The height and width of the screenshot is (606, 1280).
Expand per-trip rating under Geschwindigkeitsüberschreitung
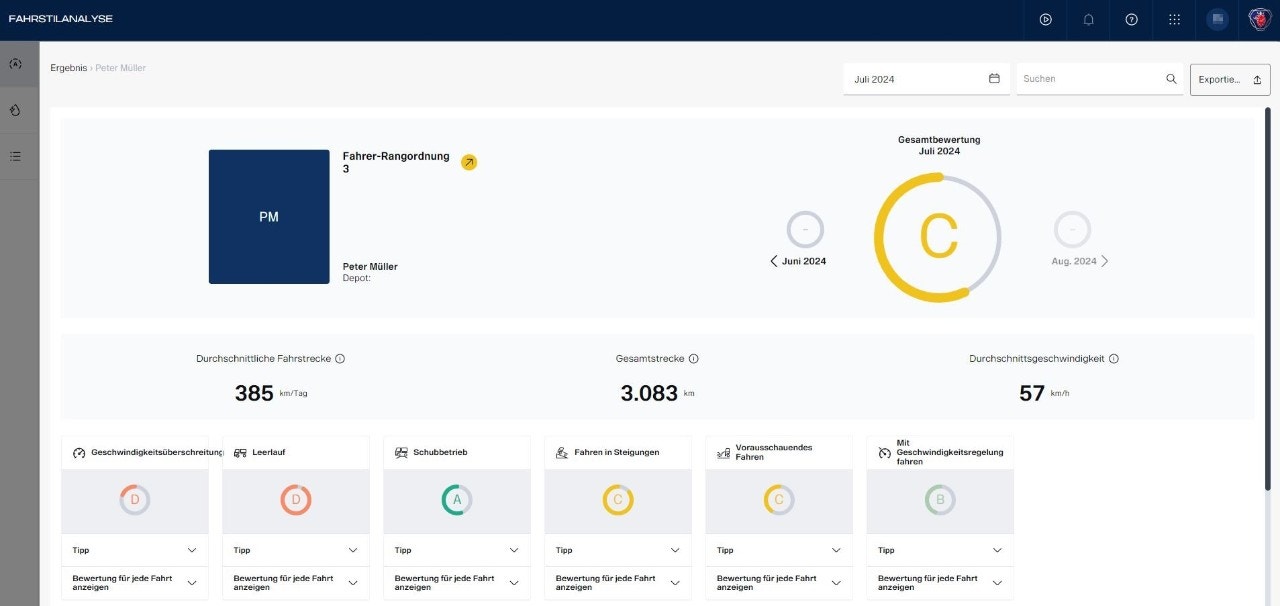pos(135,583)
